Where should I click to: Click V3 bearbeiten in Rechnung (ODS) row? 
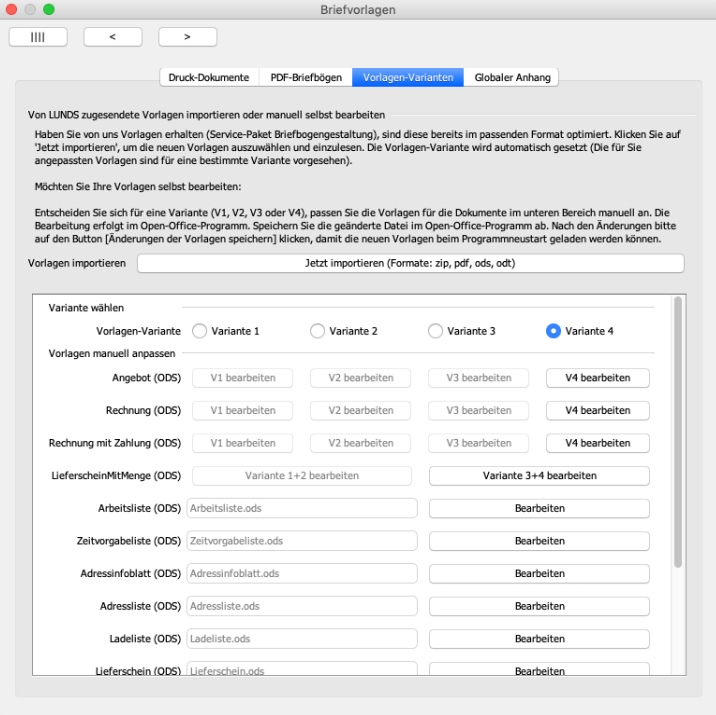(479, 410)
